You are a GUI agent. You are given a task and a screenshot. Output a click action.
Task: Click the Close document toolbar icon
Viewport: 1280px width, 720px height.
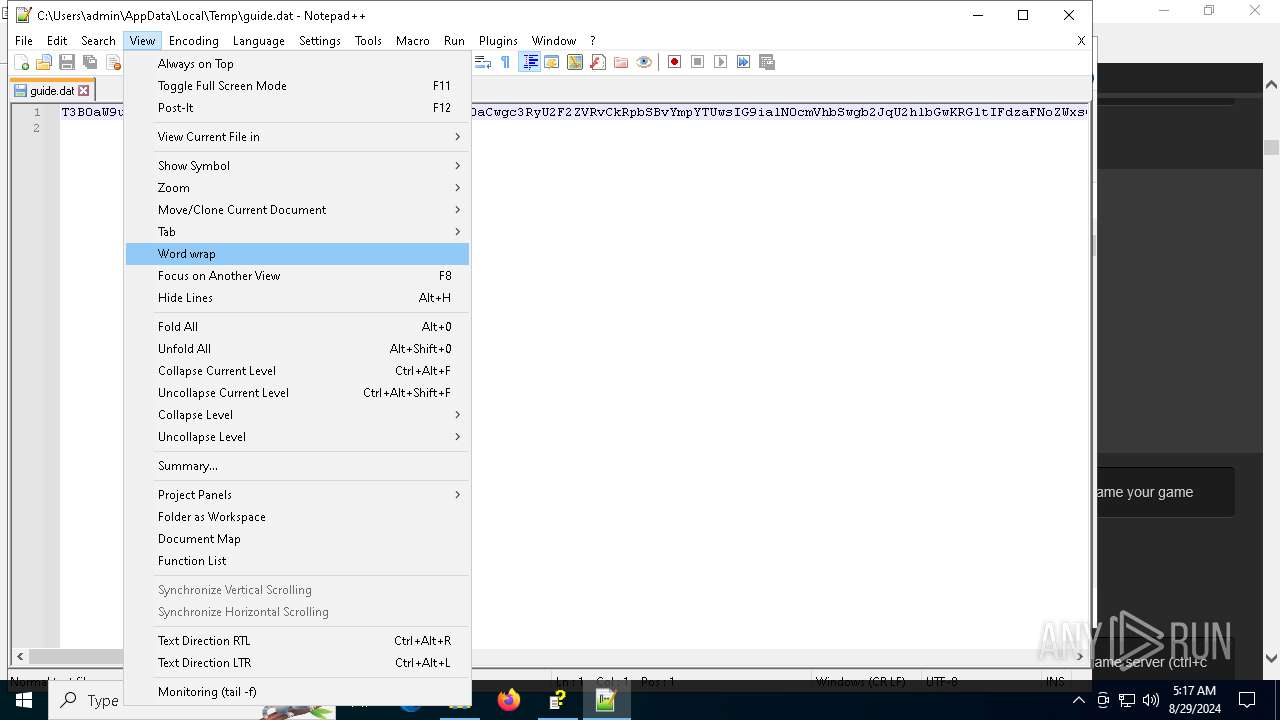[x=113, y=62]
